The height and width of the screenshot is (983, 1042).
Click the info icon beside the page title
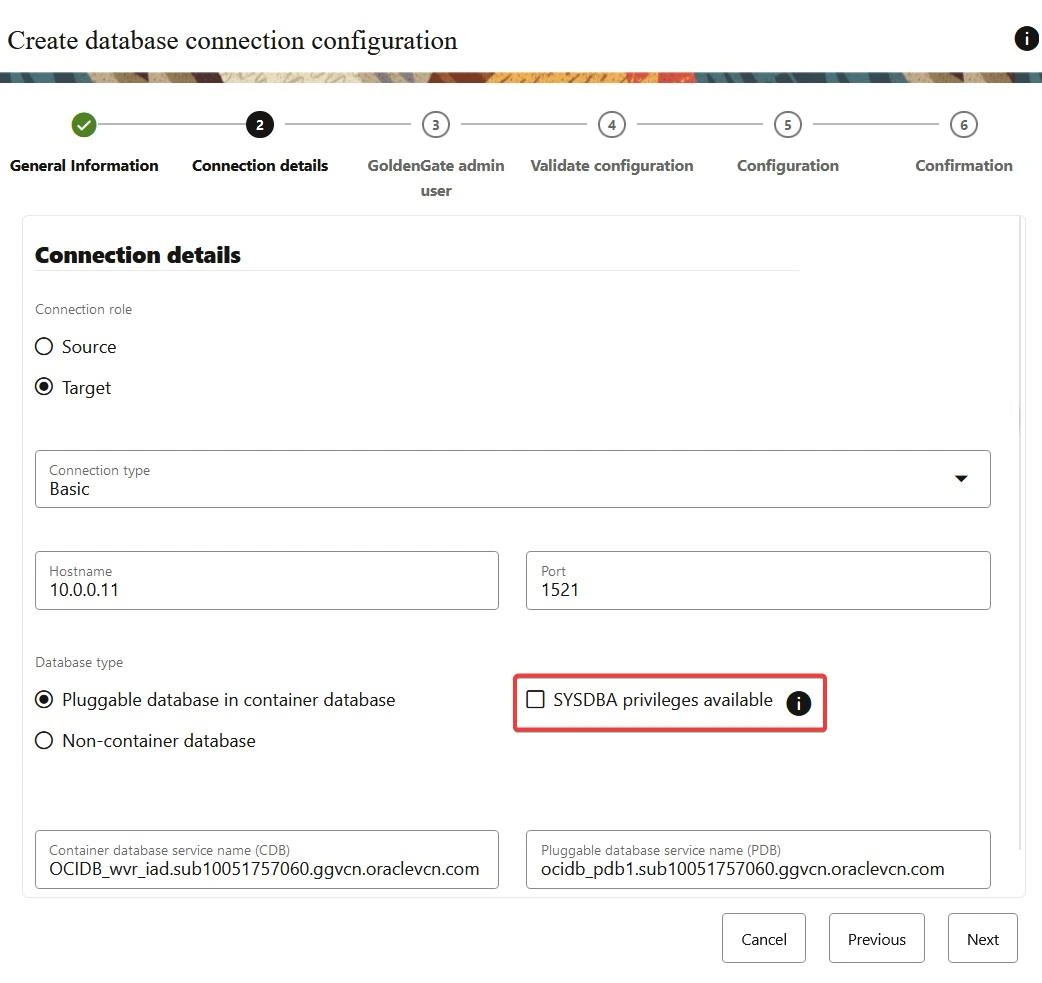tap(1026, 39)
